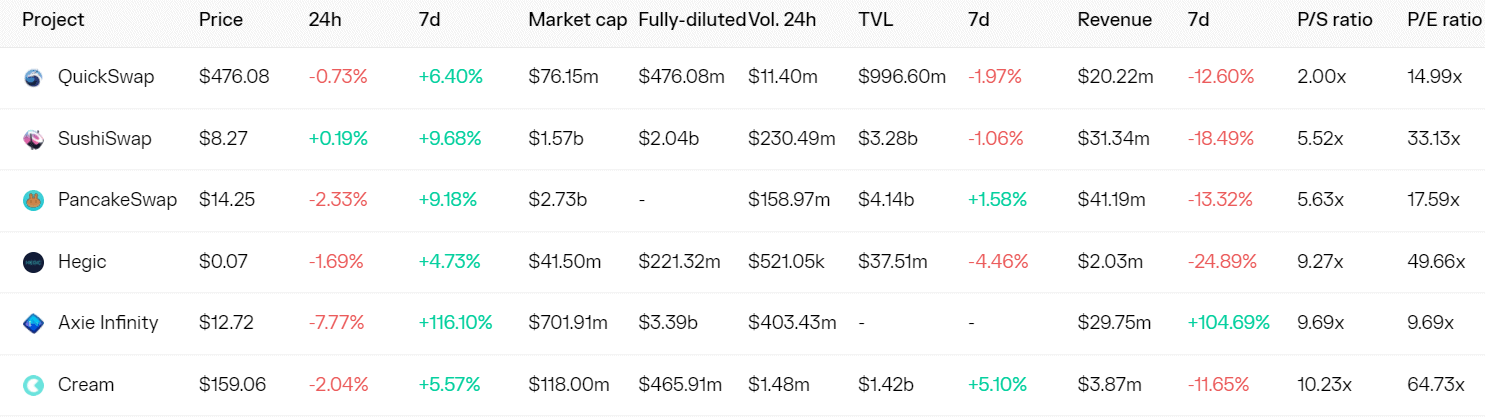Screen dimensions: 1485x418
Task: Sort by Revenue column header
Action: (x=1114, y=20)
